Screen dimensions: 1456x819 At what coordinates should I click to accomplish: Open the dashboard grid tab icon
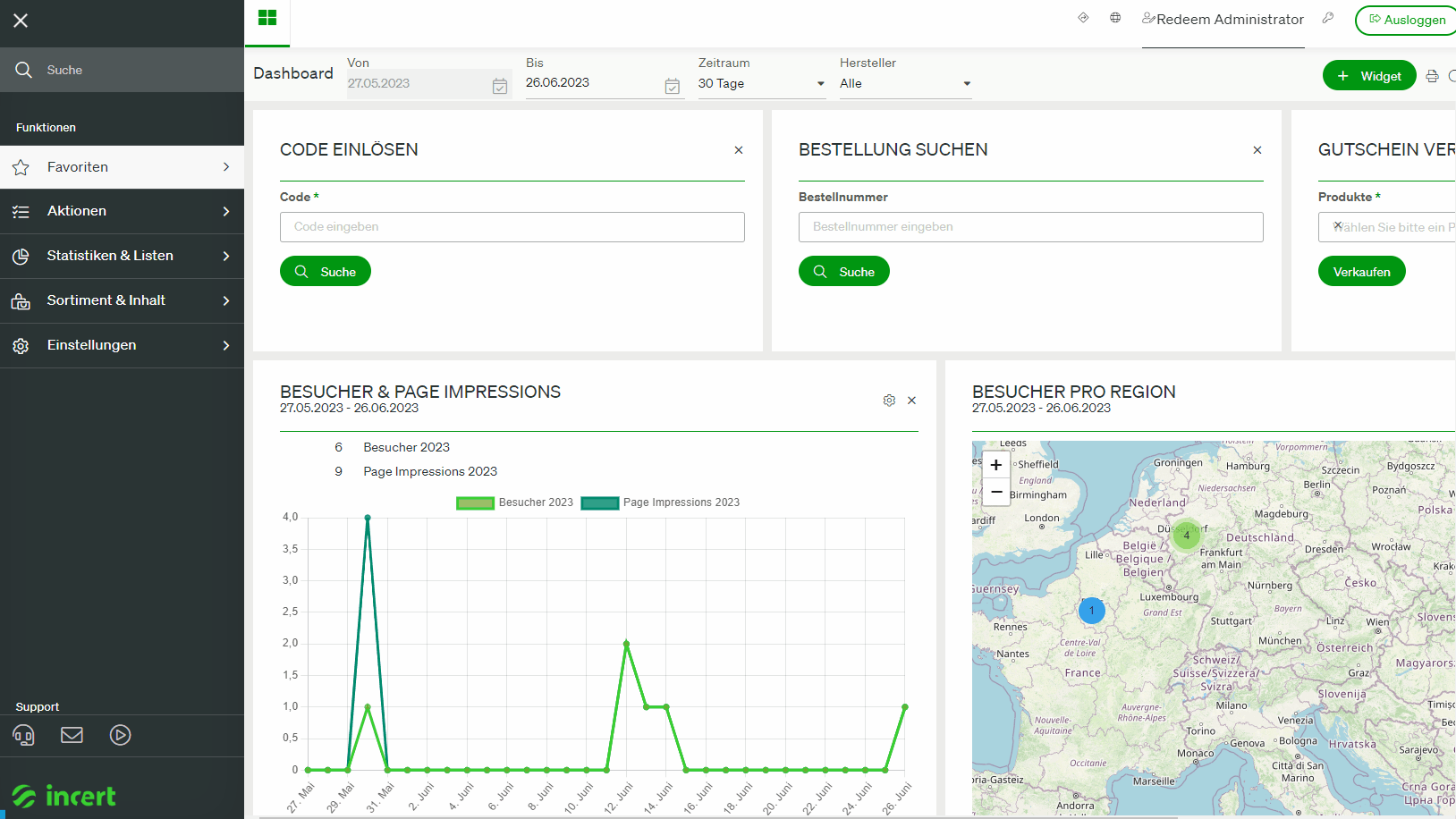[x=267, y=18]
